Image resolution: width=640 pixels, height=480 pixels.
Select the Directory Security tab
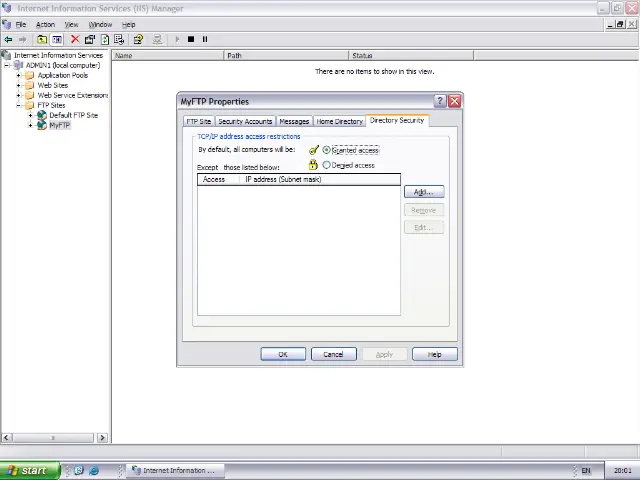tap(397, 120)
